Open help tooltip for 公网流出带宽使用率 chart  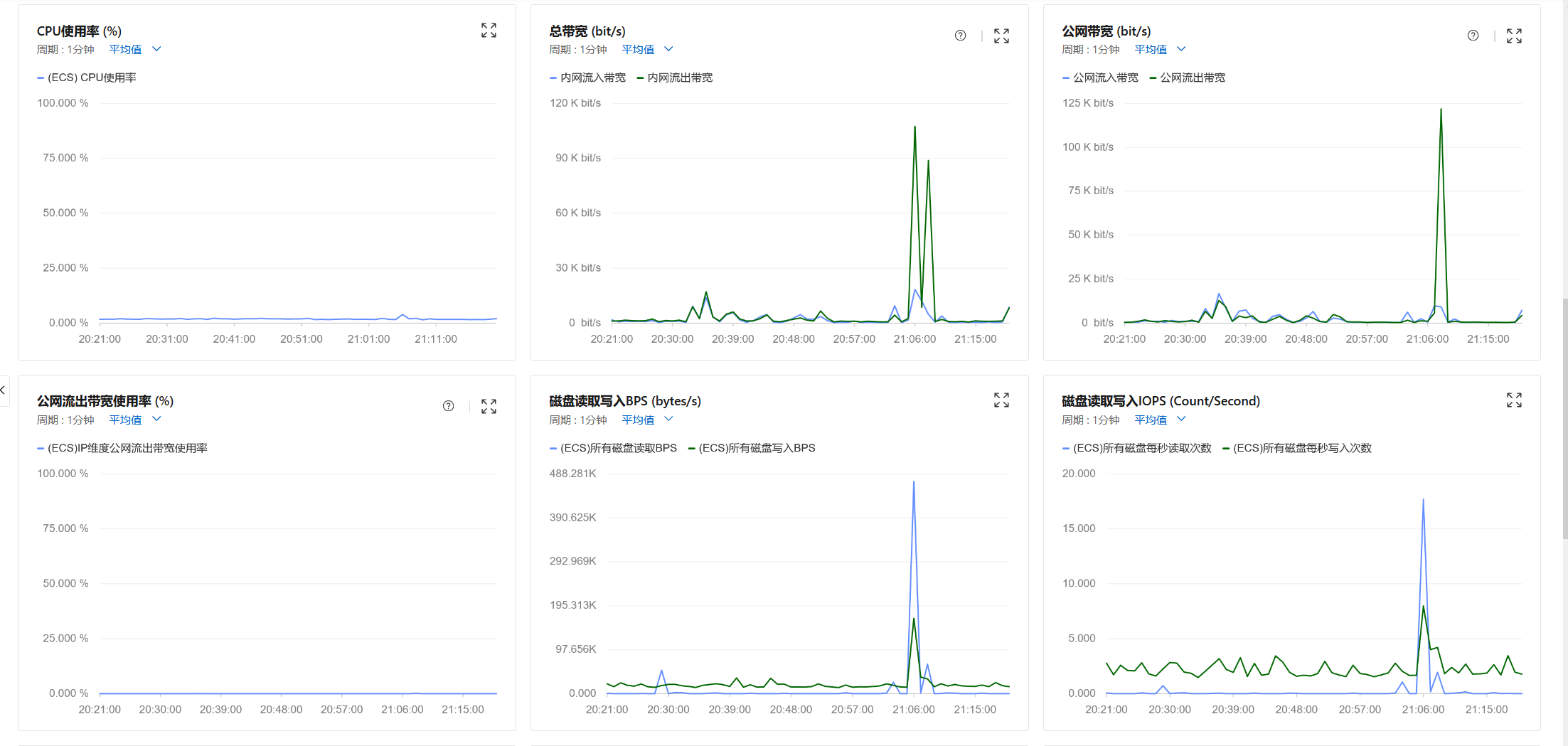[x=448, y=406]
